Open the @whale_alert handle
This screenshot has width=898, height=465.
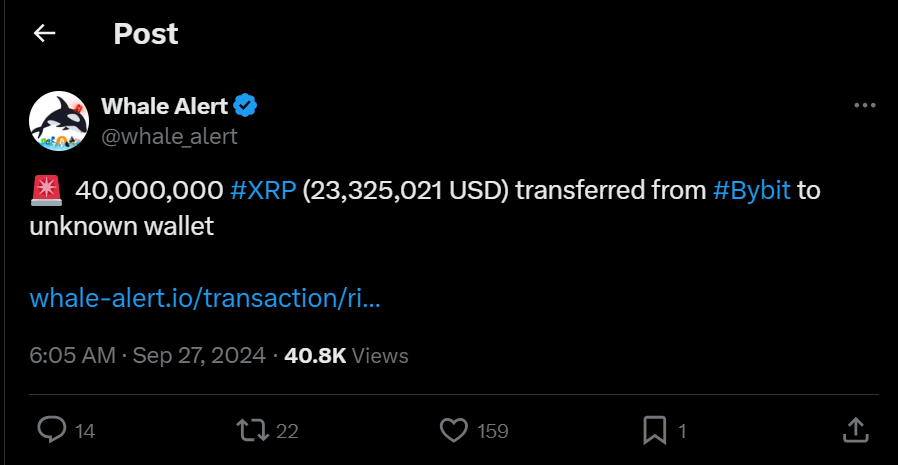(169, 135)
